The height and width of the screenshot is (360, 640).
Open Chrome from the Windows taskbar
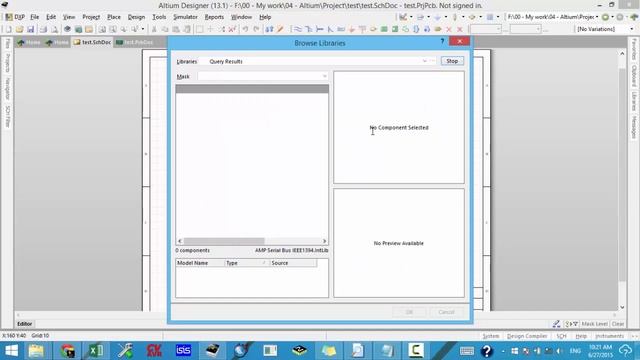click(67, 351)
